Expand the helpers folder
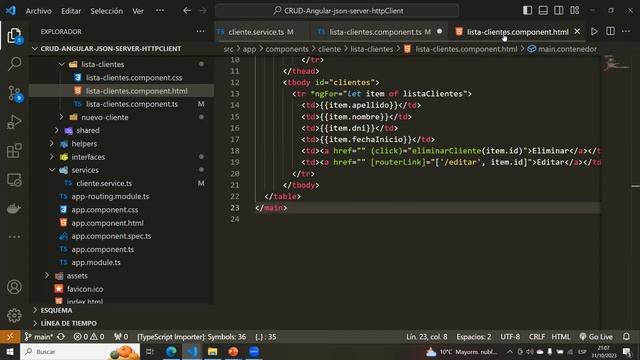 tap(52, 144)
